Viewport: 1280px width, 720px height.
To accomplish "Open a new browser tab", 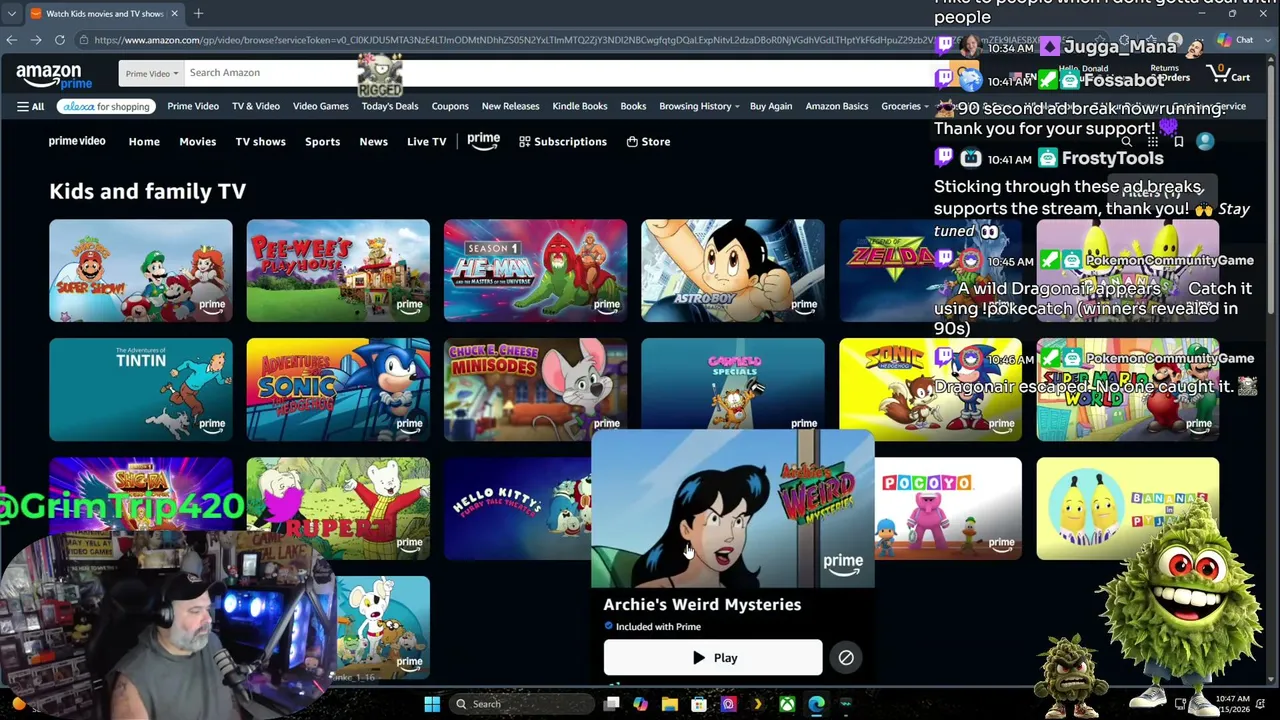I will [x=198, y=13].
